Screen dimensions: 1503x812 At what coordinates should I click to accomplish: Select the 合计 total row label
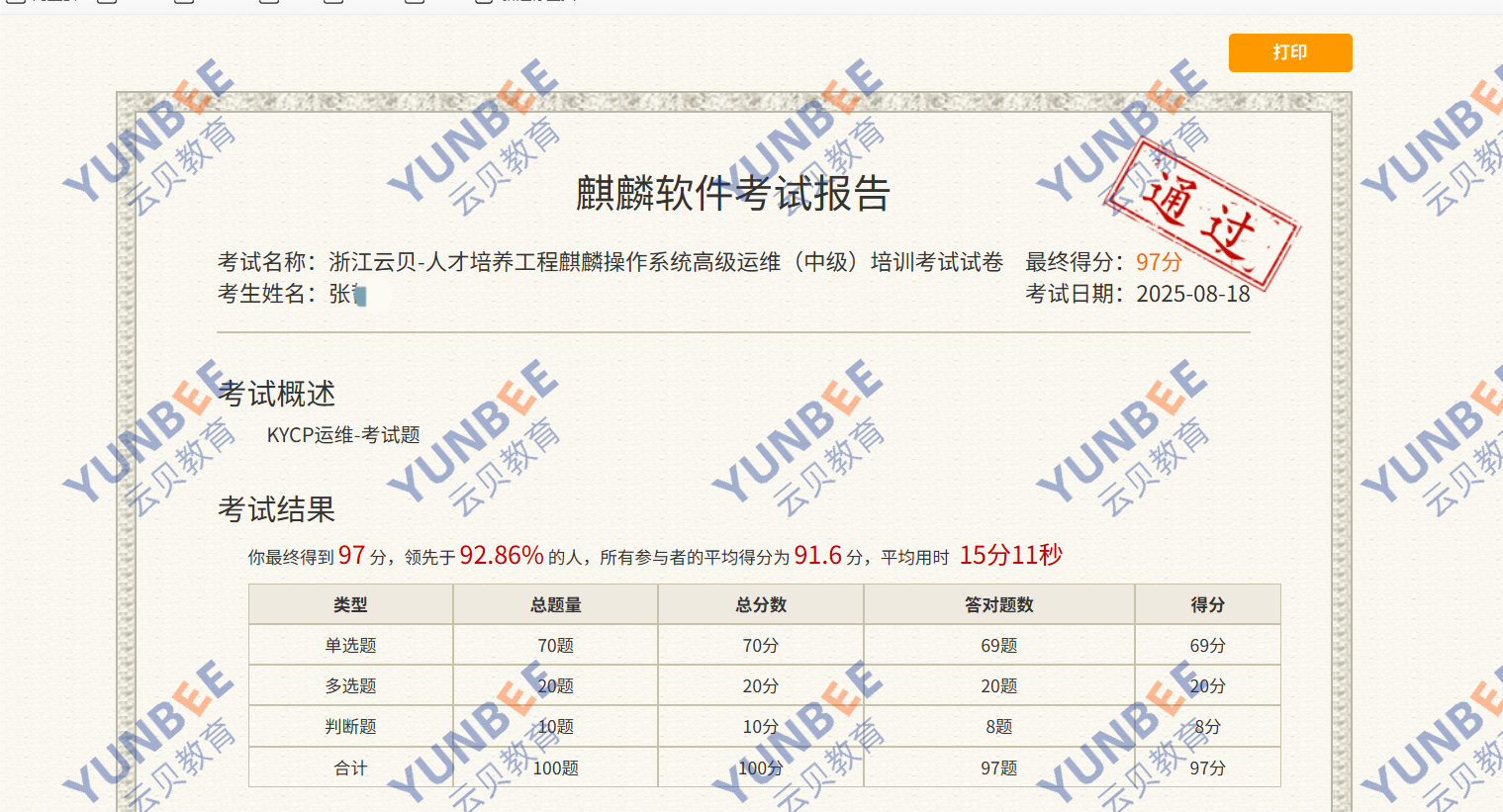tap(350, 767)
